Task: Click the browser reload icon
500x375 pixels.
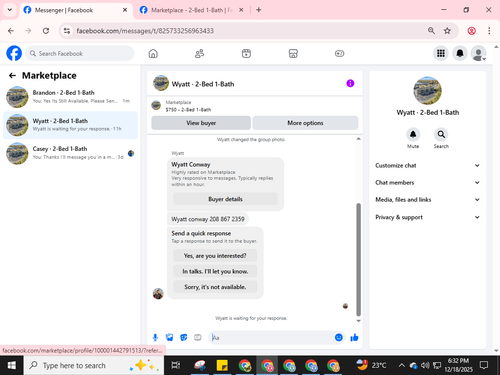Action: pos(46,31)
